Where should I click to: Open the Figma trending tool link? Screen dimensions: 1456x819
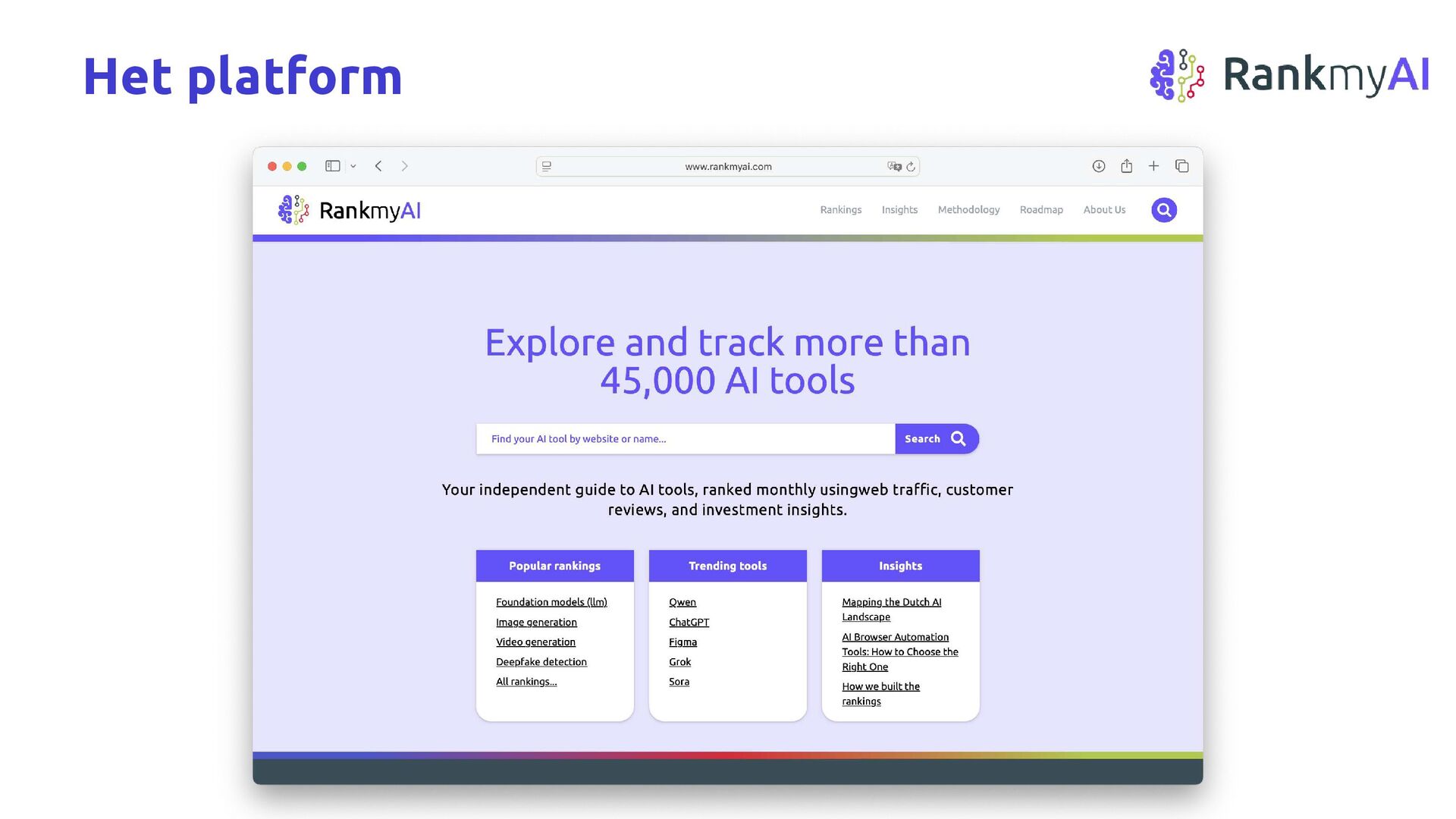682,642
